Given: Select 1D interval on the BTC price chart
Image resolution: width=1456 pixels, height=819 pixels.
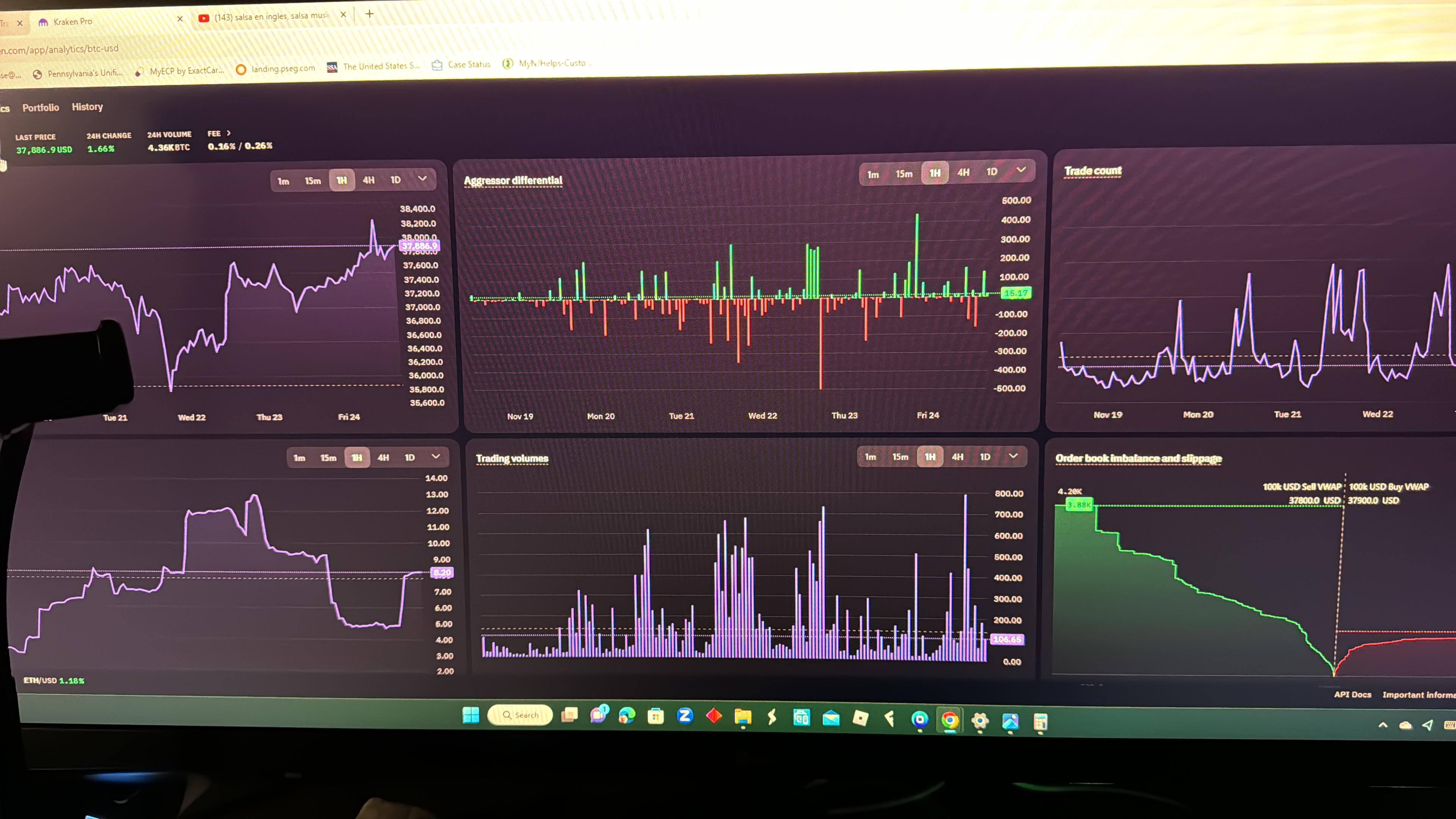Looking at the screenshot, I should click(395, 180).
